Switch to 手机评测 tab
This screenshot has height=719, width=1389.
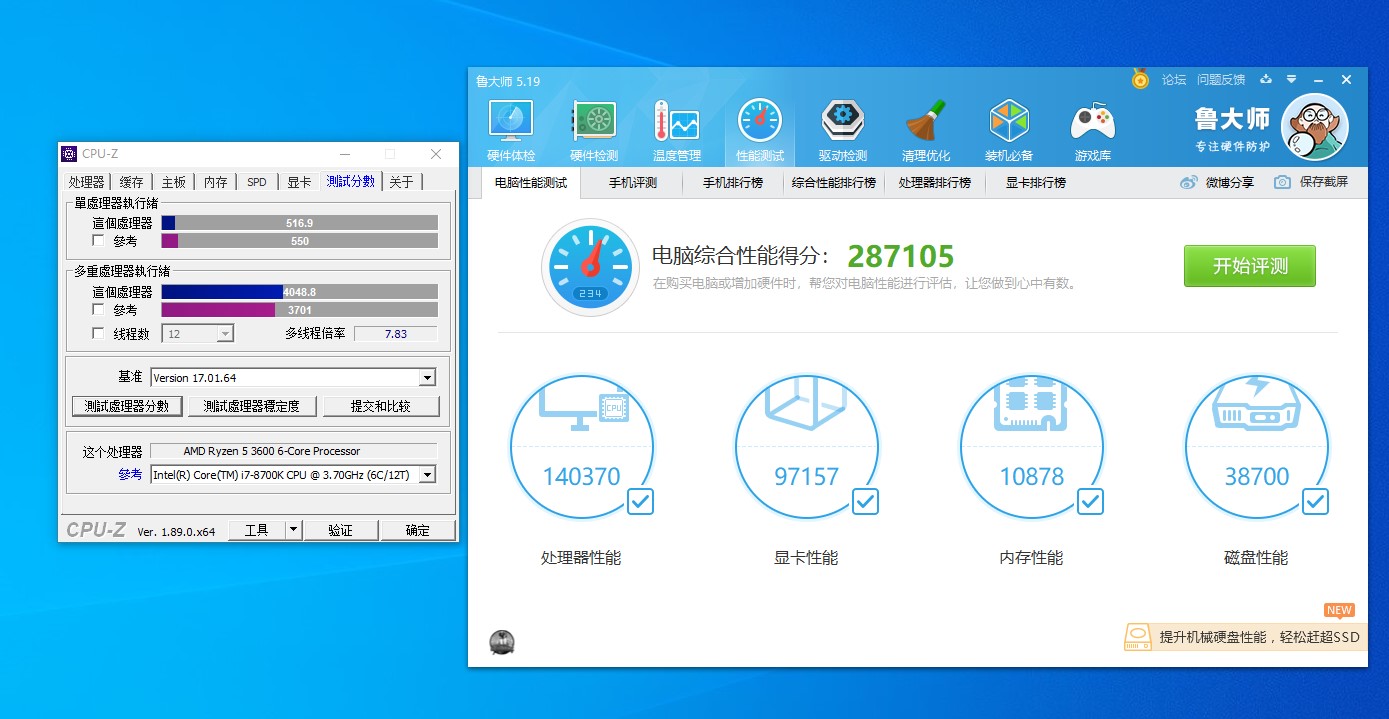click(x=633, y=183)
